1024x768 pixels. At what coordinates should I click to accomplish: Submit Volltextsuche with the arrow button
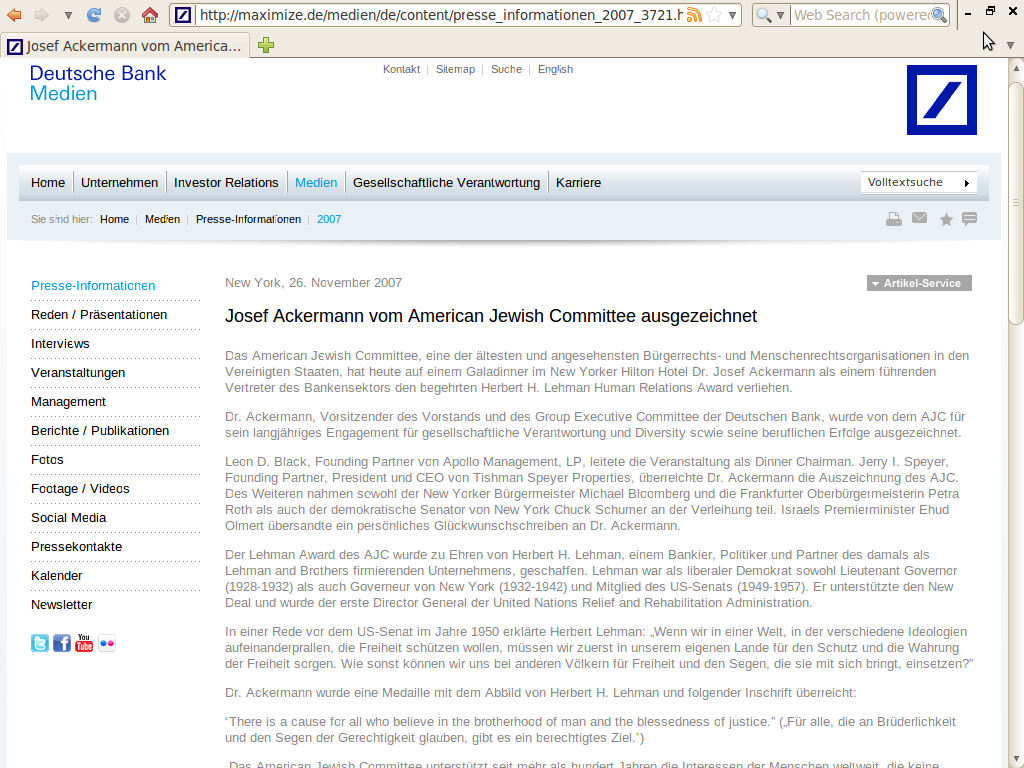coord(967,183)
